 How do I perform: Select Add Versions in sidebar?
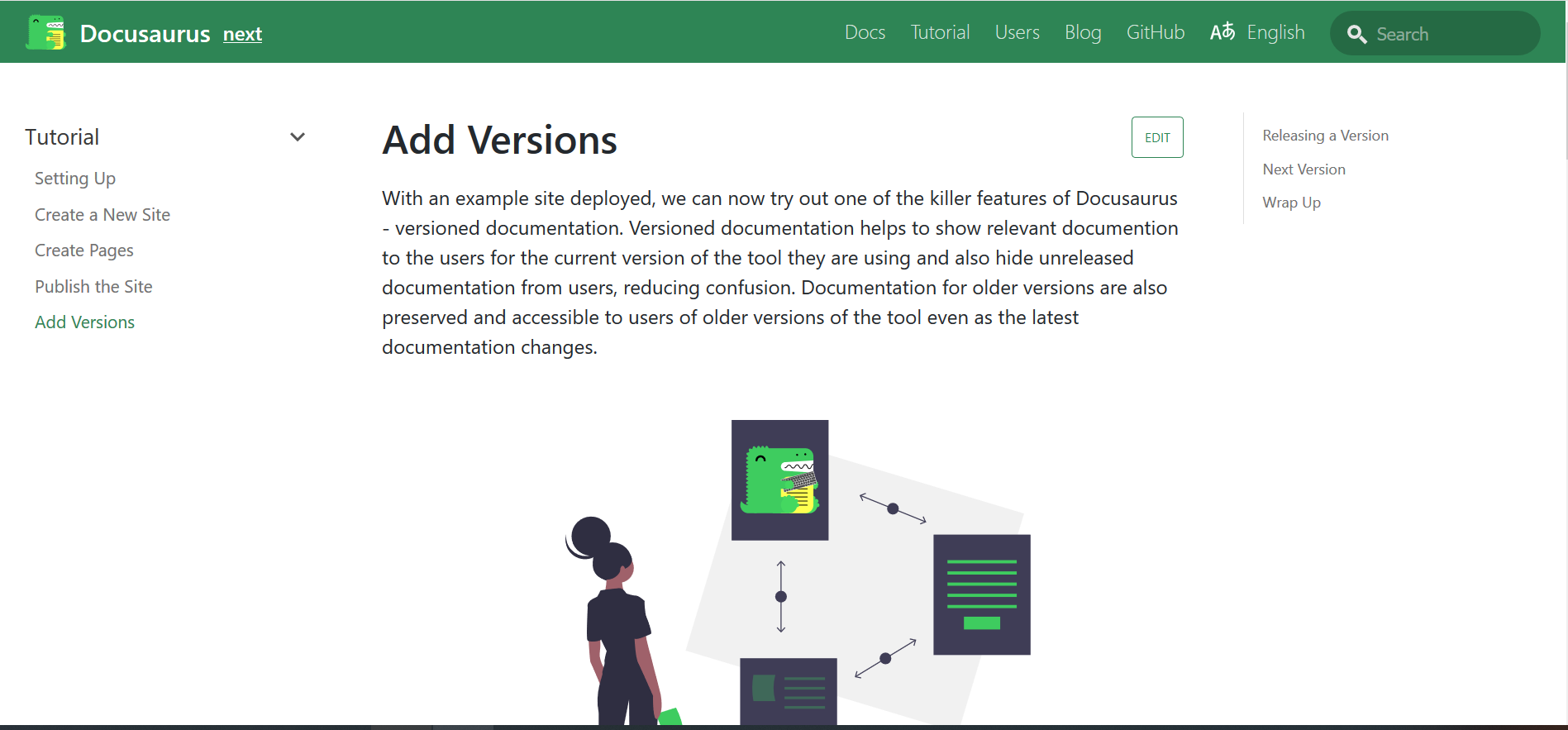point(84,322)
